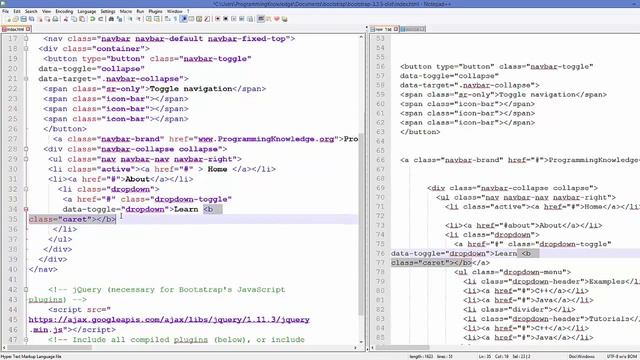
Task: Open the Replace dialog icon
Action: (119, 19)
